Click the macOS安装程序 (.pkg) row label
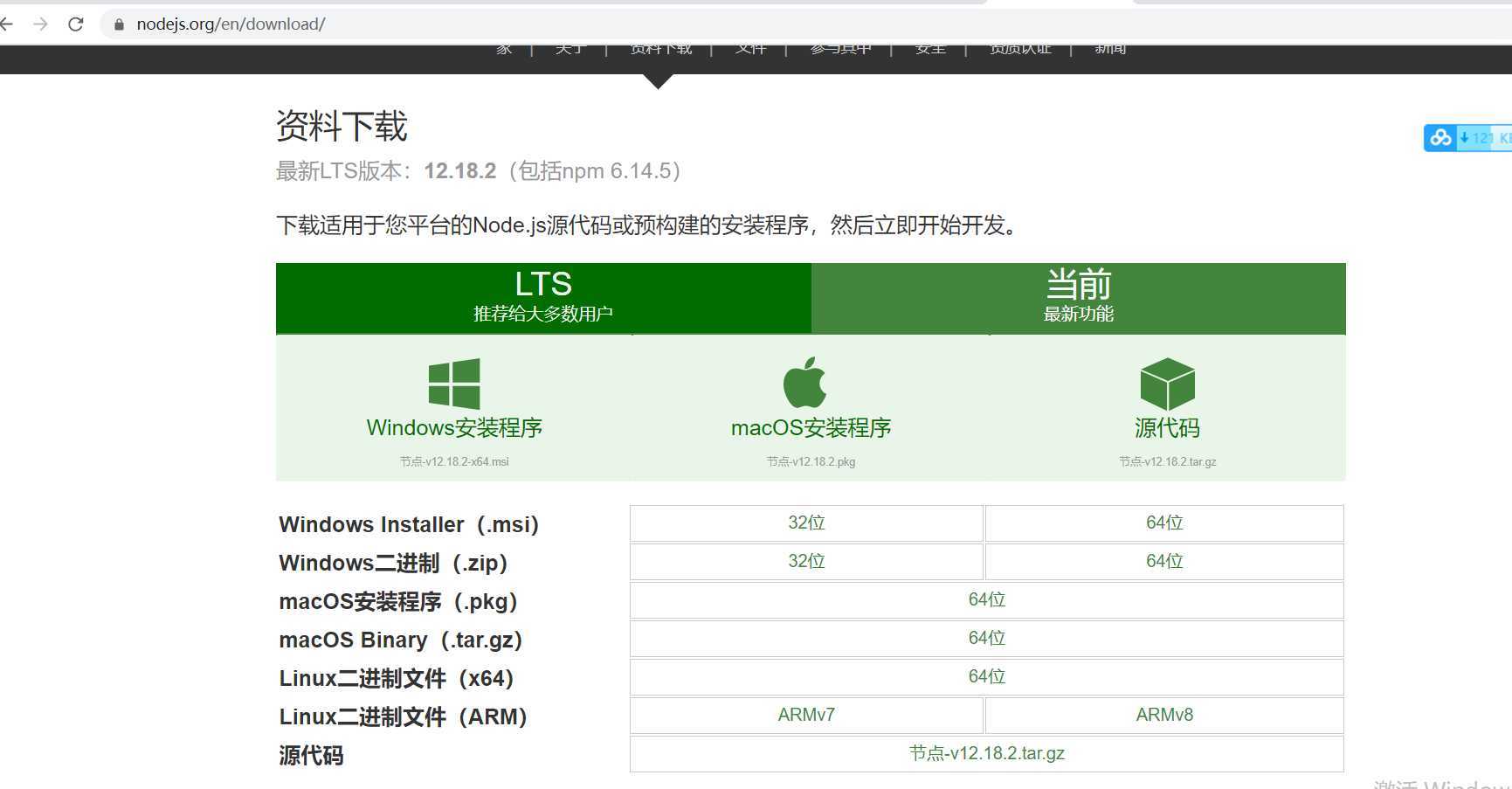 [x=398, y=601]
